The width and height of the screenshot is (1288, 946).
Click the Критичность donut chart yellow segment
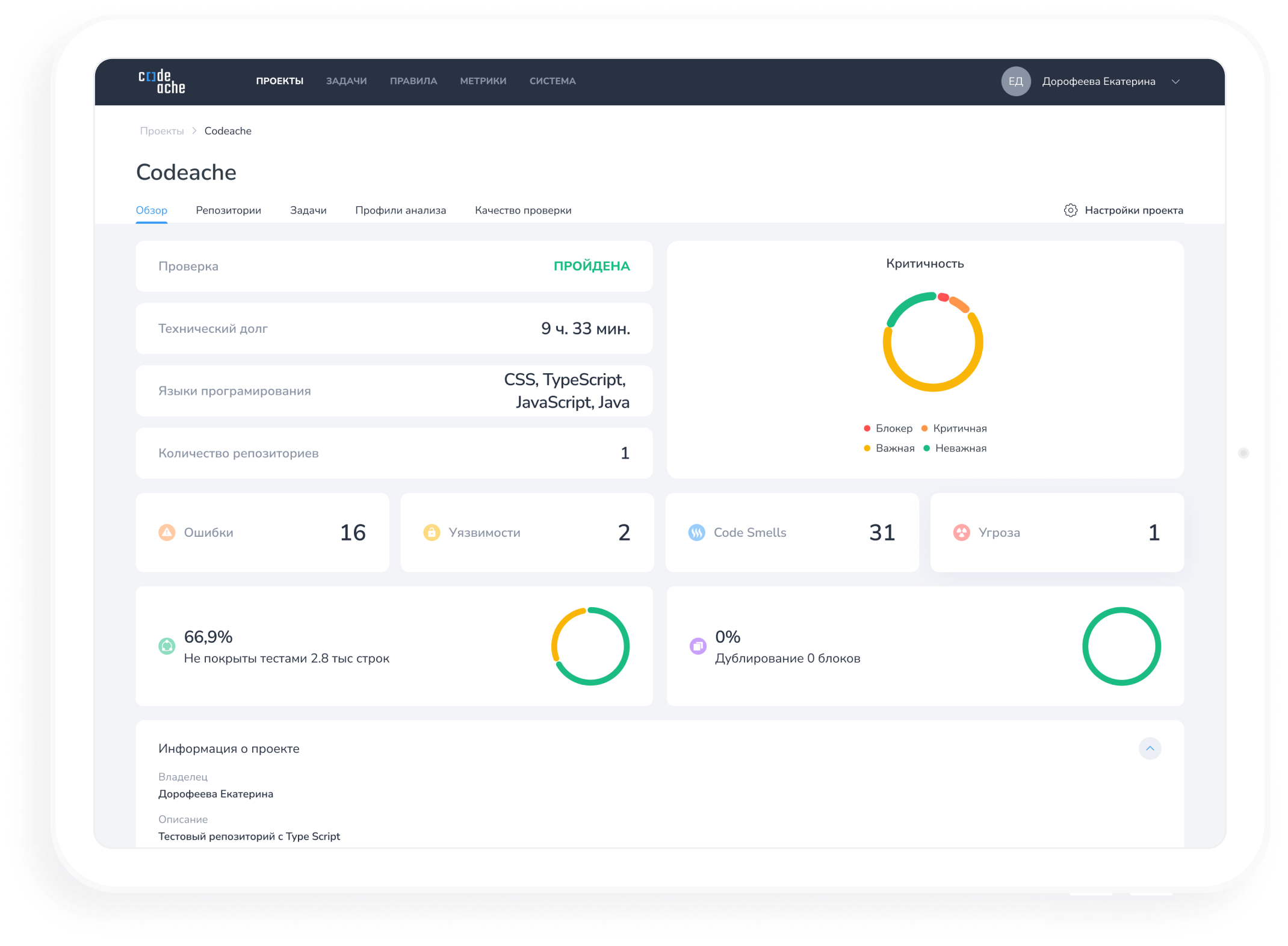coord(932,387)
